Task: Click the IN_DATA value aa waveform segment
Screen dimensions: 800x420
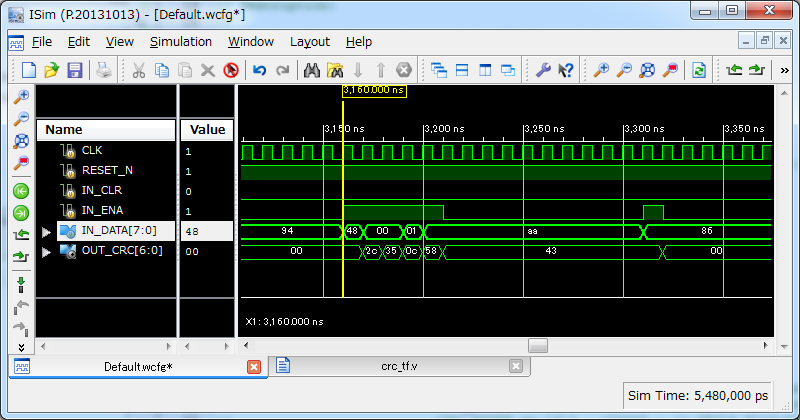Action: click(533, 231)
